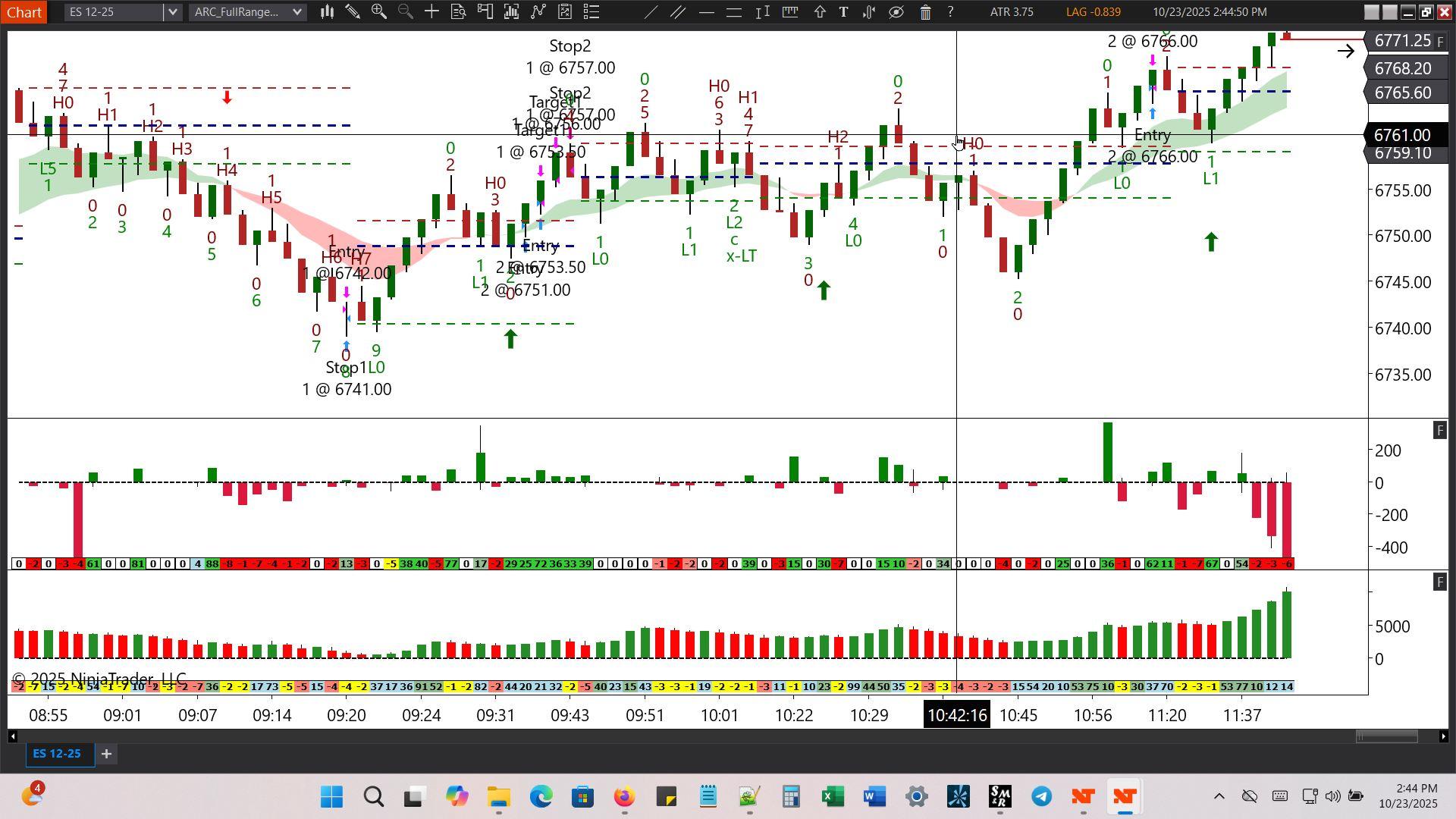Click the zoom in magnifier icon
This screenshot has height=819, width=1456.
point(378,12)
